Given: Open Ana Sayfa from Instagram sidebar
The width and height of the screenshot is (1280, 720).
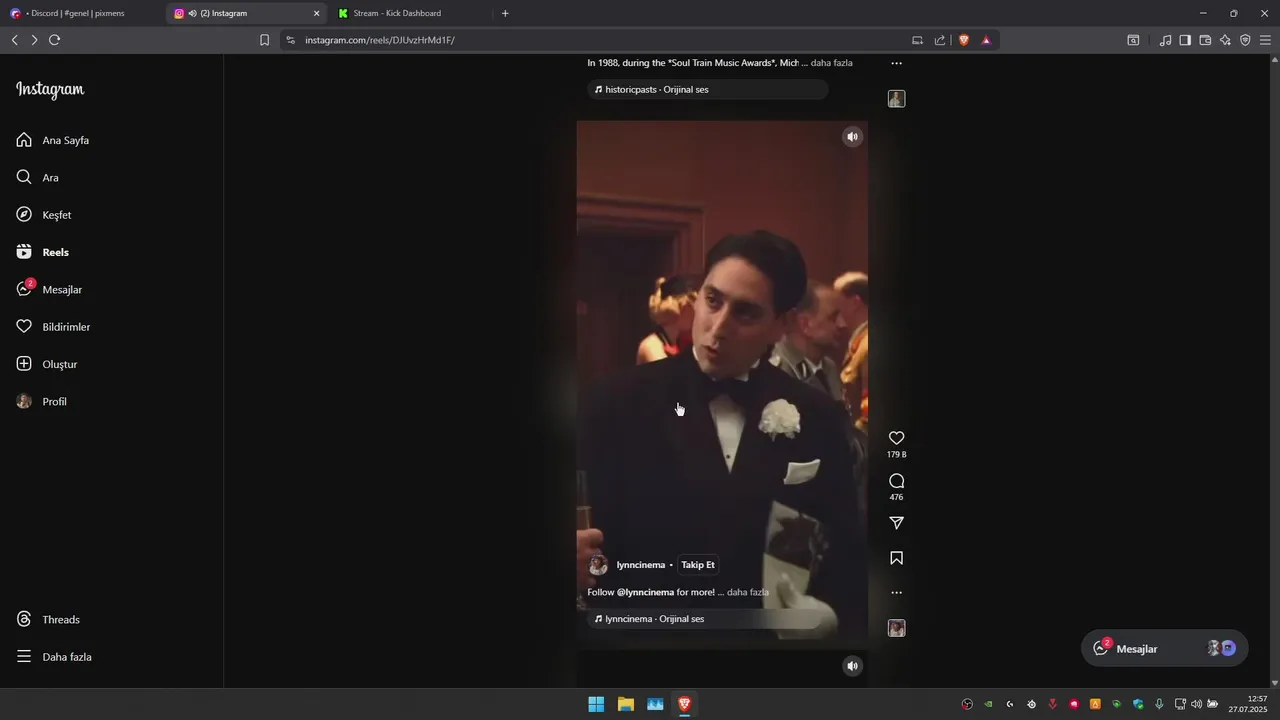Looking at the screenshot, I should [54, 140].
